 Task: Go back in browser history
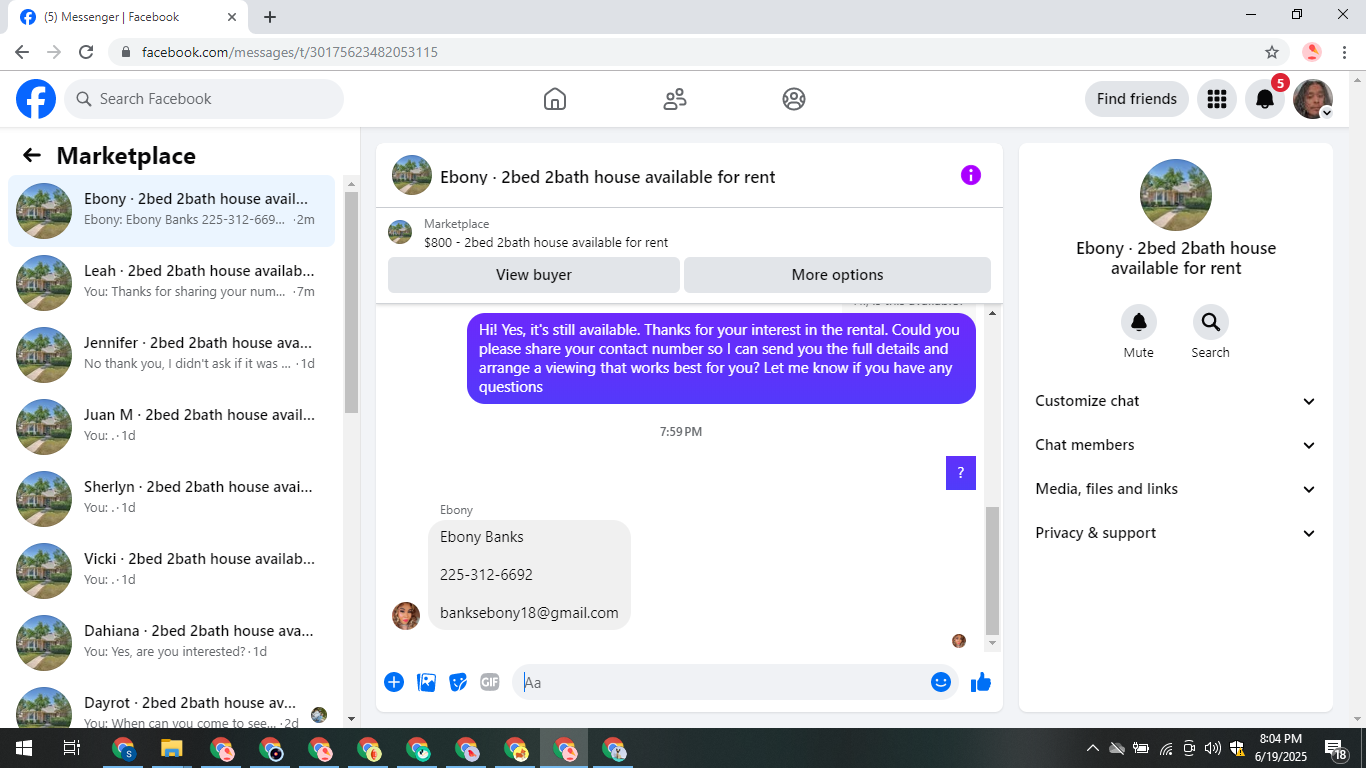point(22,52)
